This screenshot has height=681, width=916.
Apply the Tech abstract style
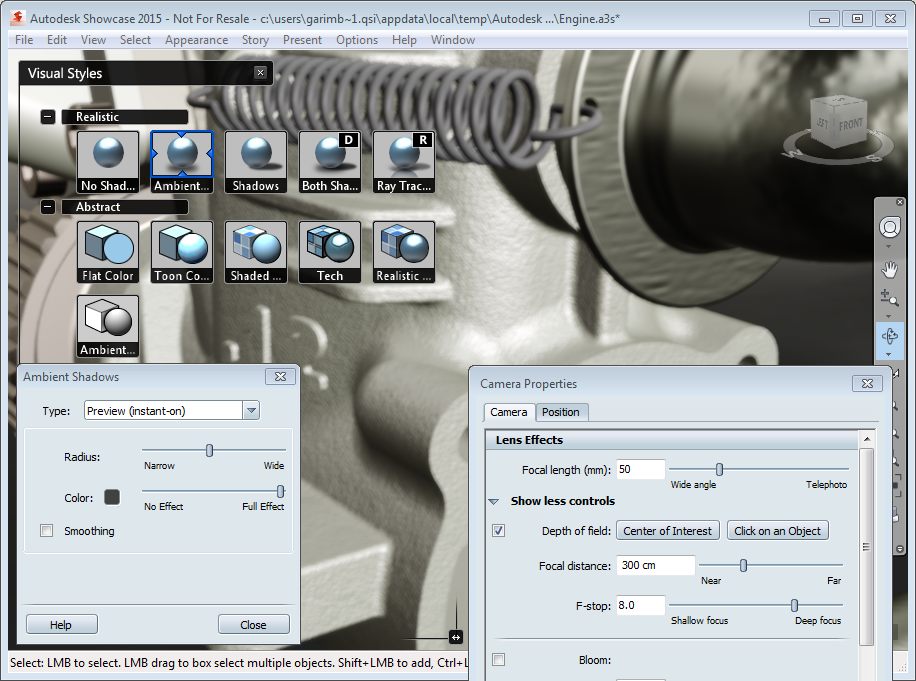(330, 252)
